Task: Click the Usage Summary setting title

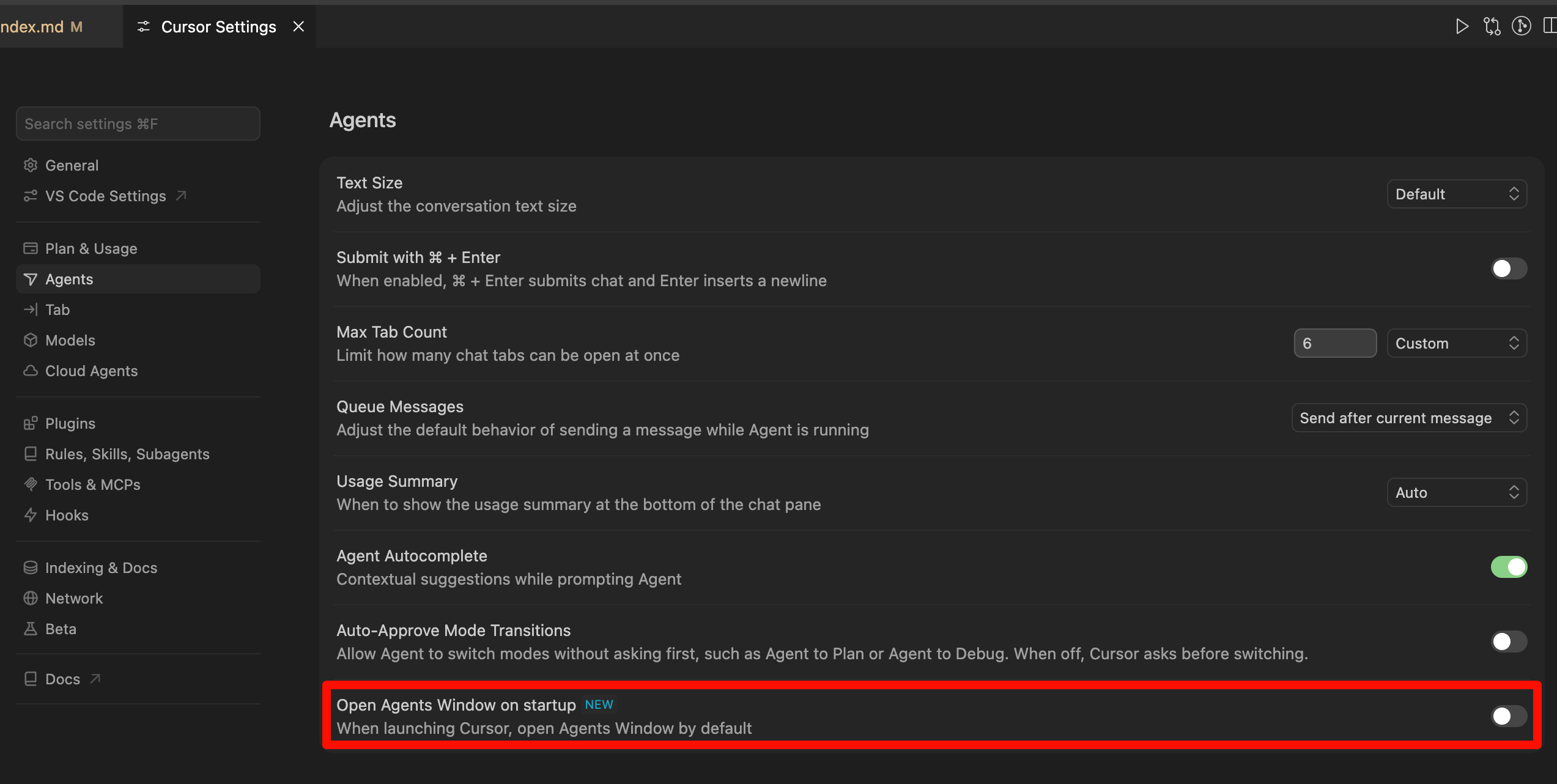Action: 397,481
